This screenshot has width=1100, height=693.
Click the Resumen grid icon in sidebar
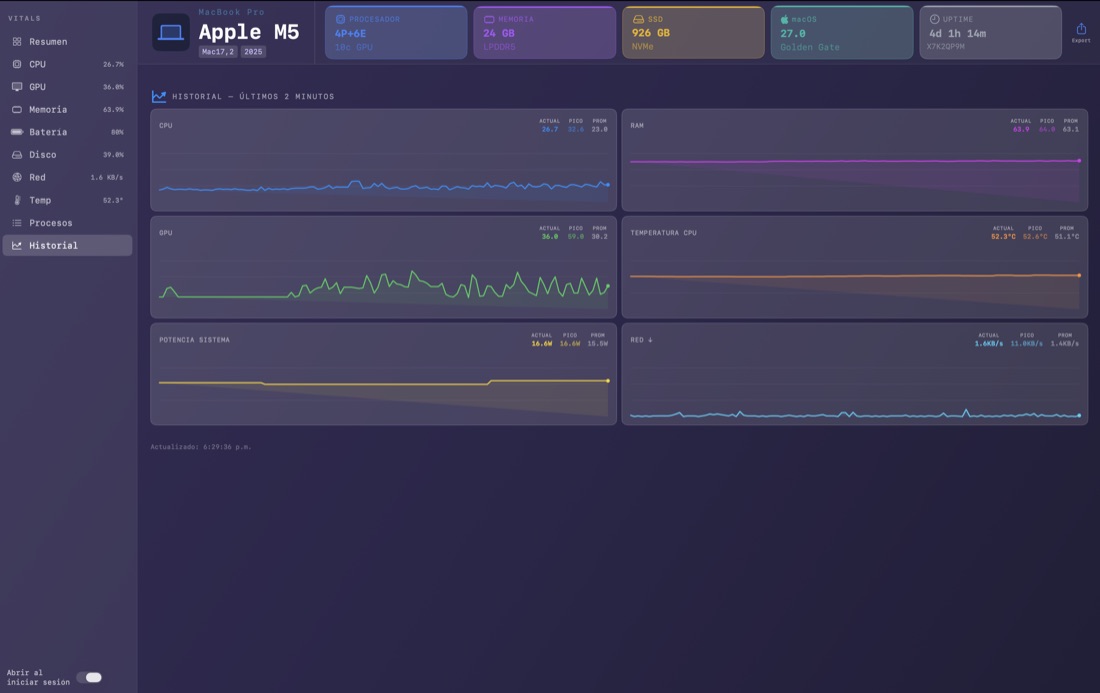[x=17, y=41]
